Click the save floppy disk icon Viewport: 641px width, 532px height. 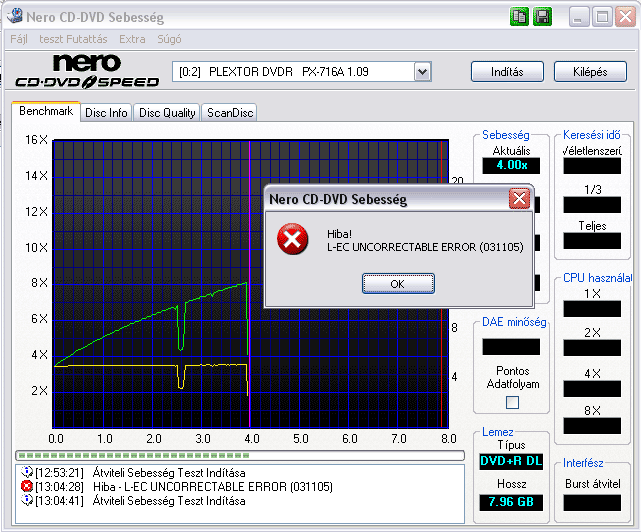(x=542, y=17)
